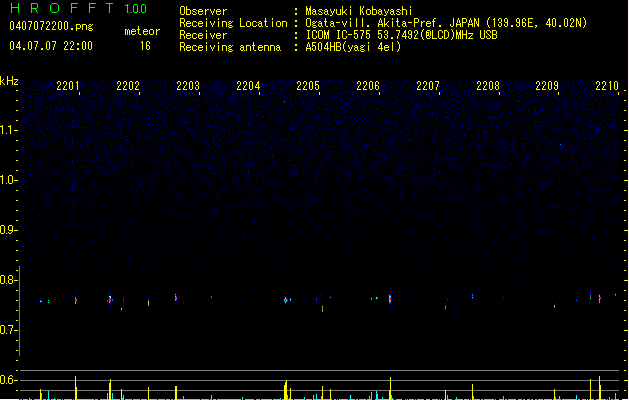Click the 2210 time marker
The height and width of the screenshot is (400, 629).
tap(607, 85)
